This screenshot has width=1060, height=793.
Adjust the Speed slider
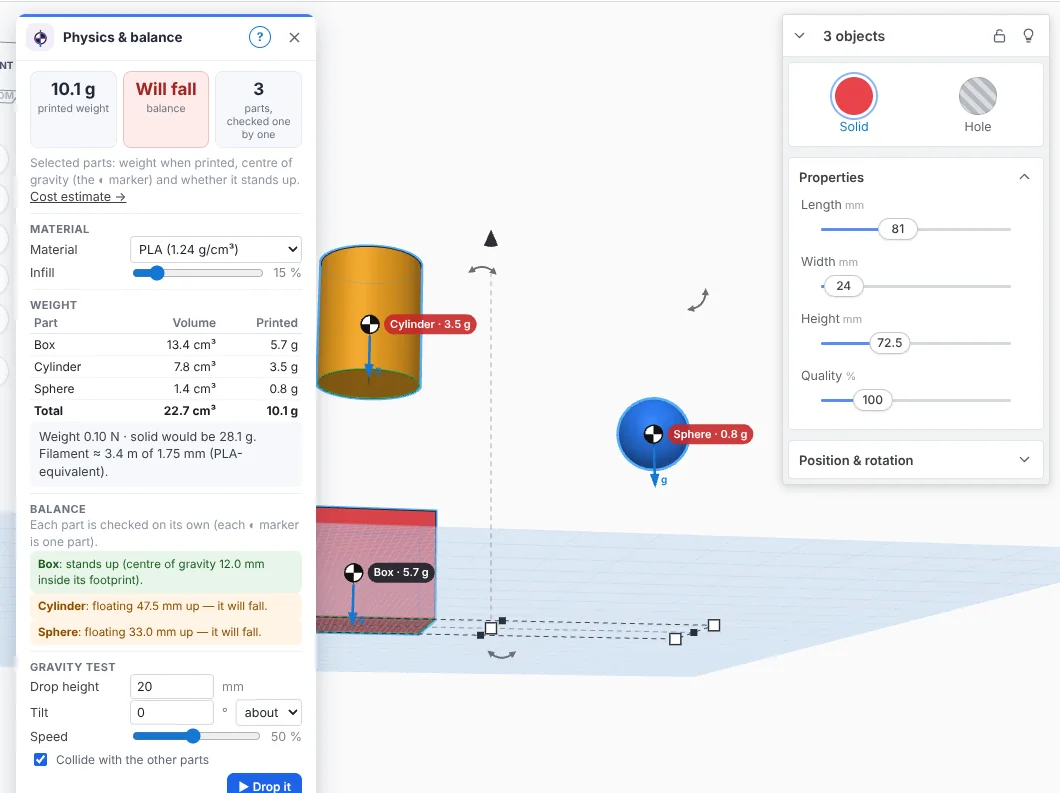196,736
